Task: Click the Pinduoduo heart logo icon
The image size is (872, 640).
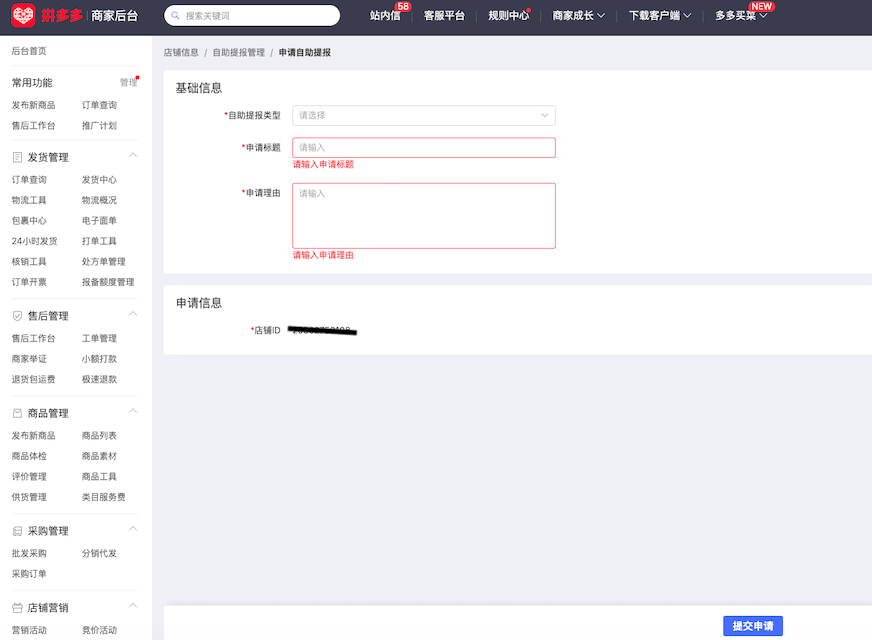Action: (x=23, y=16)
